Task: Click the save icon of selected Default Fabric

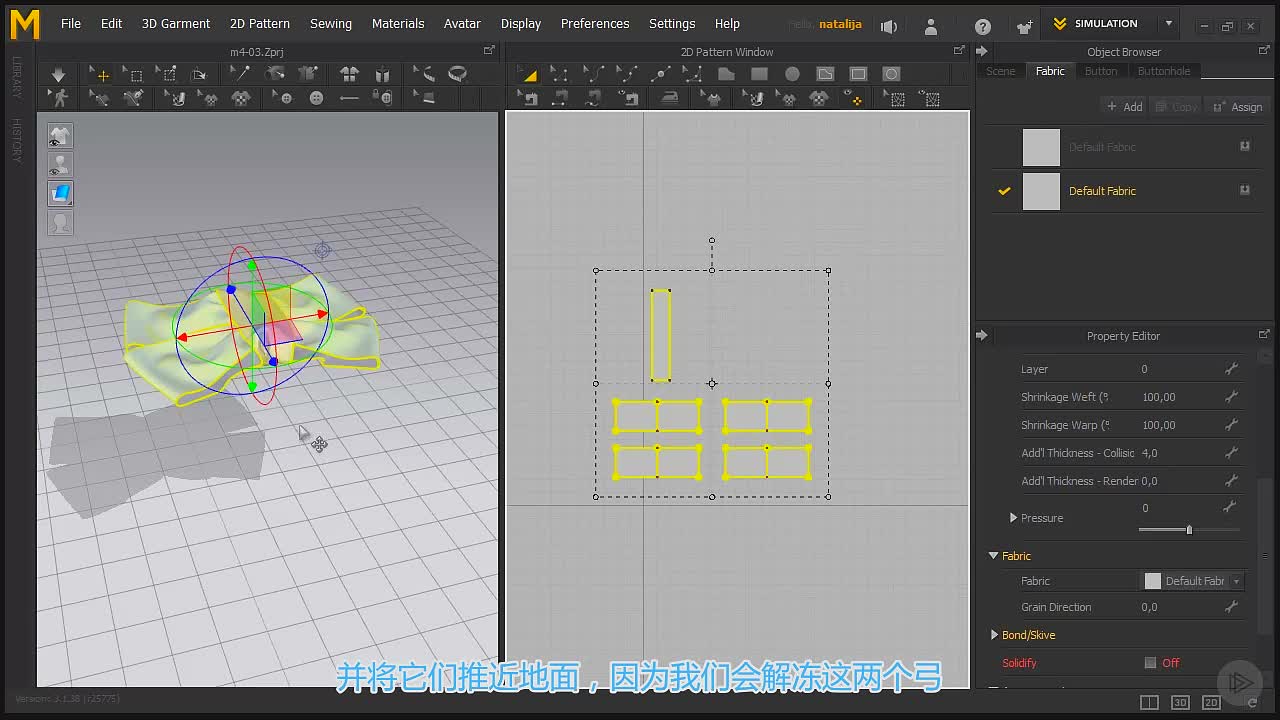Action: pos(1245,190)
